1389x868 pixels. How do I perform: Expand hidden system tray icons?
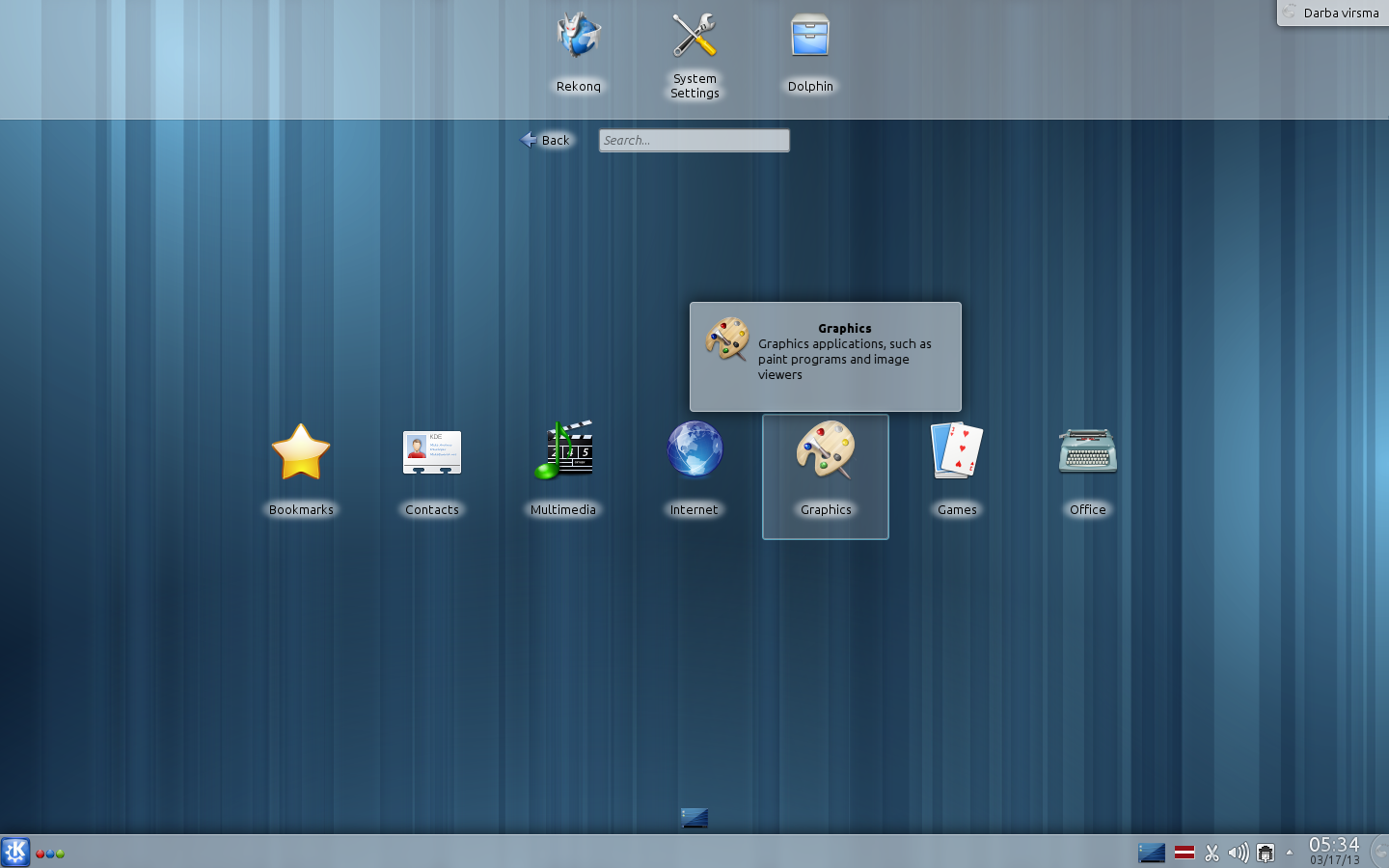pyautogui.click(x=1290, y=853)
